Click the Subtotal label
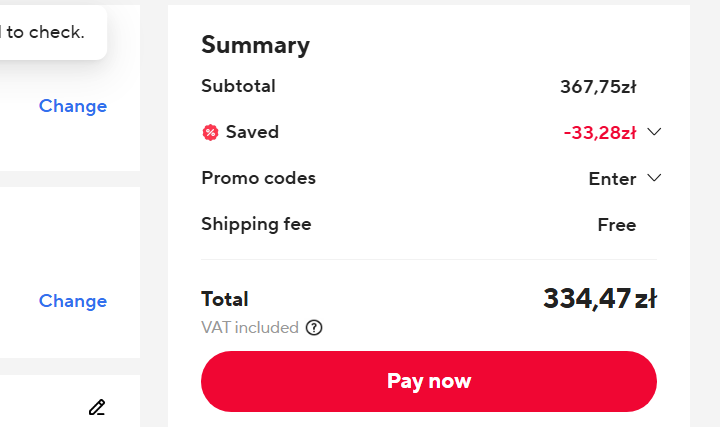This screenshot has width=720, height=427. coord(238,86)
